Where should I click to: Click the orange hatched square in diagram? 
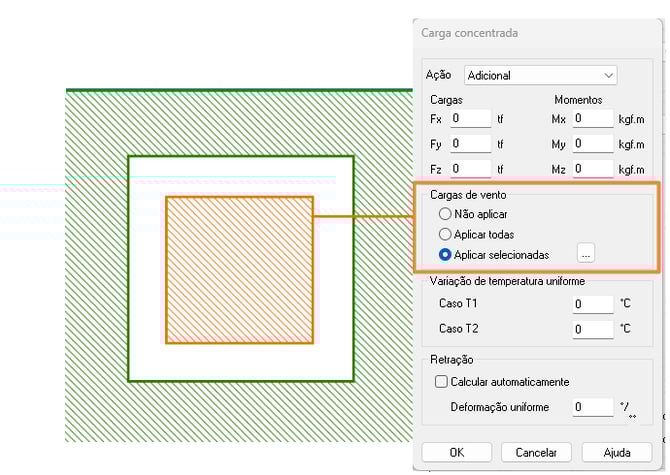239,270
